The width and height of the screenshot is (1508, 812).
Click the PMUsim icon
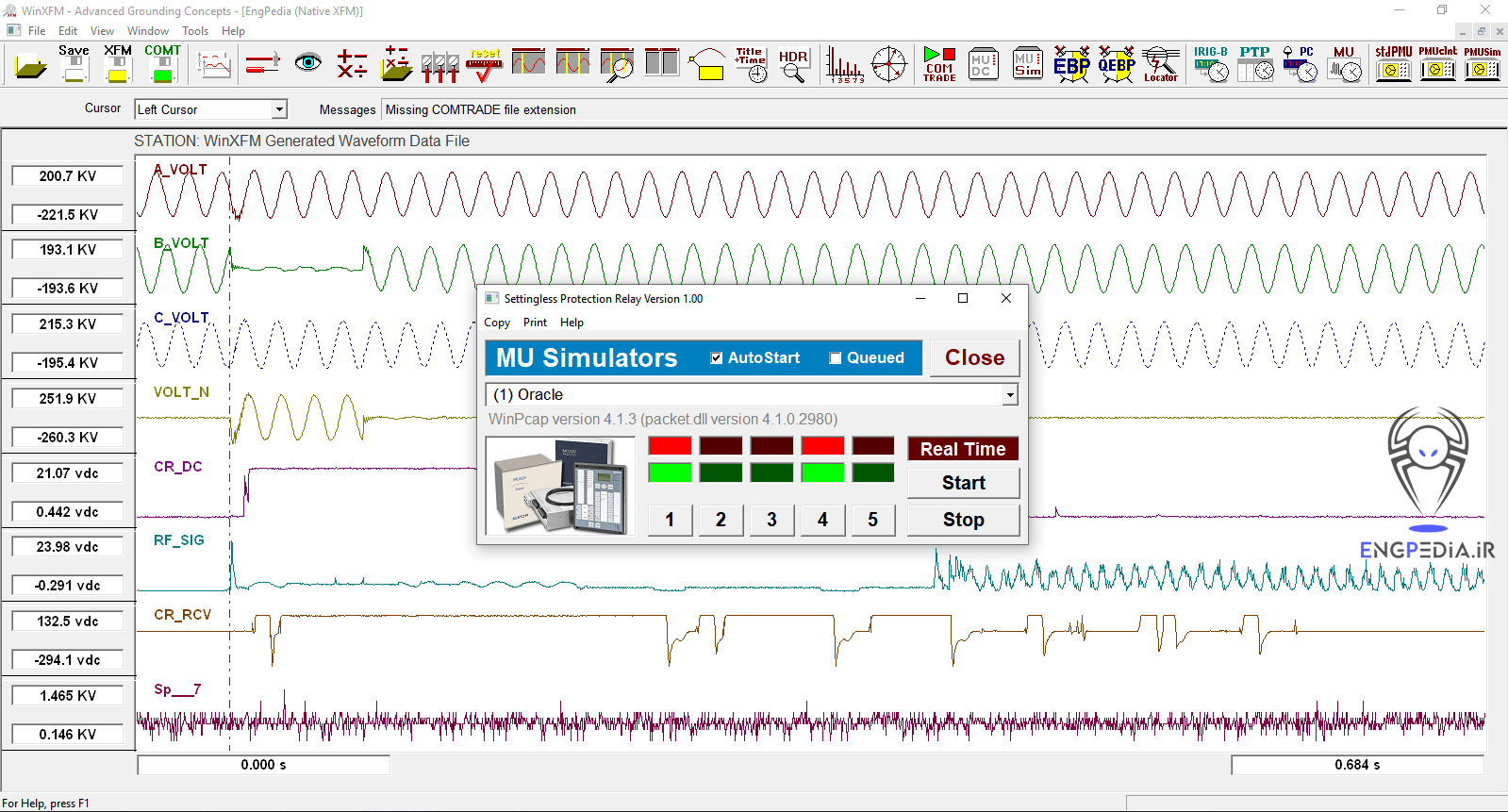pos(1482,64)
